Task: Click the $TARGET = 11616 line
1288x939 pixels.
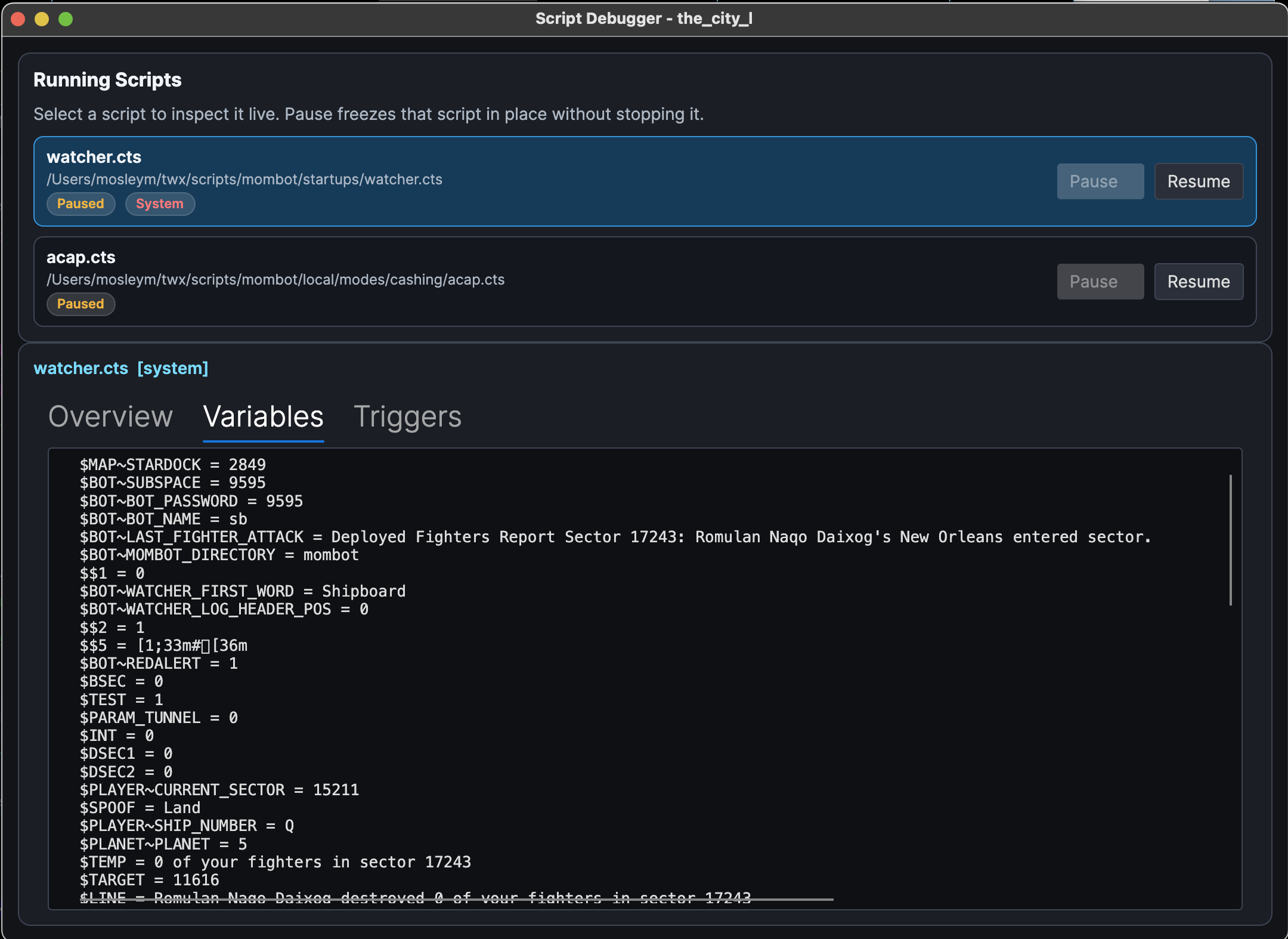Action: (x=150, y=880)
